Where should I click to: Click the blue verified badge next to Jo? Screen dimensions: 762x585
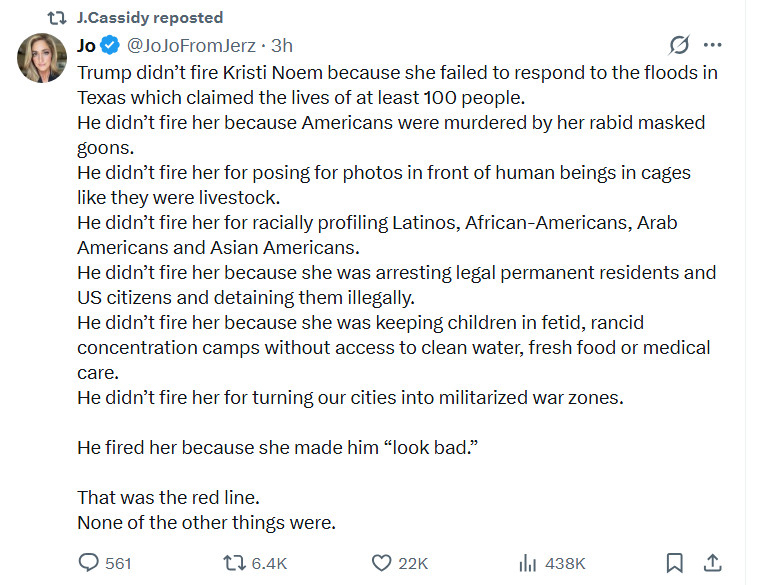(110, 45)
